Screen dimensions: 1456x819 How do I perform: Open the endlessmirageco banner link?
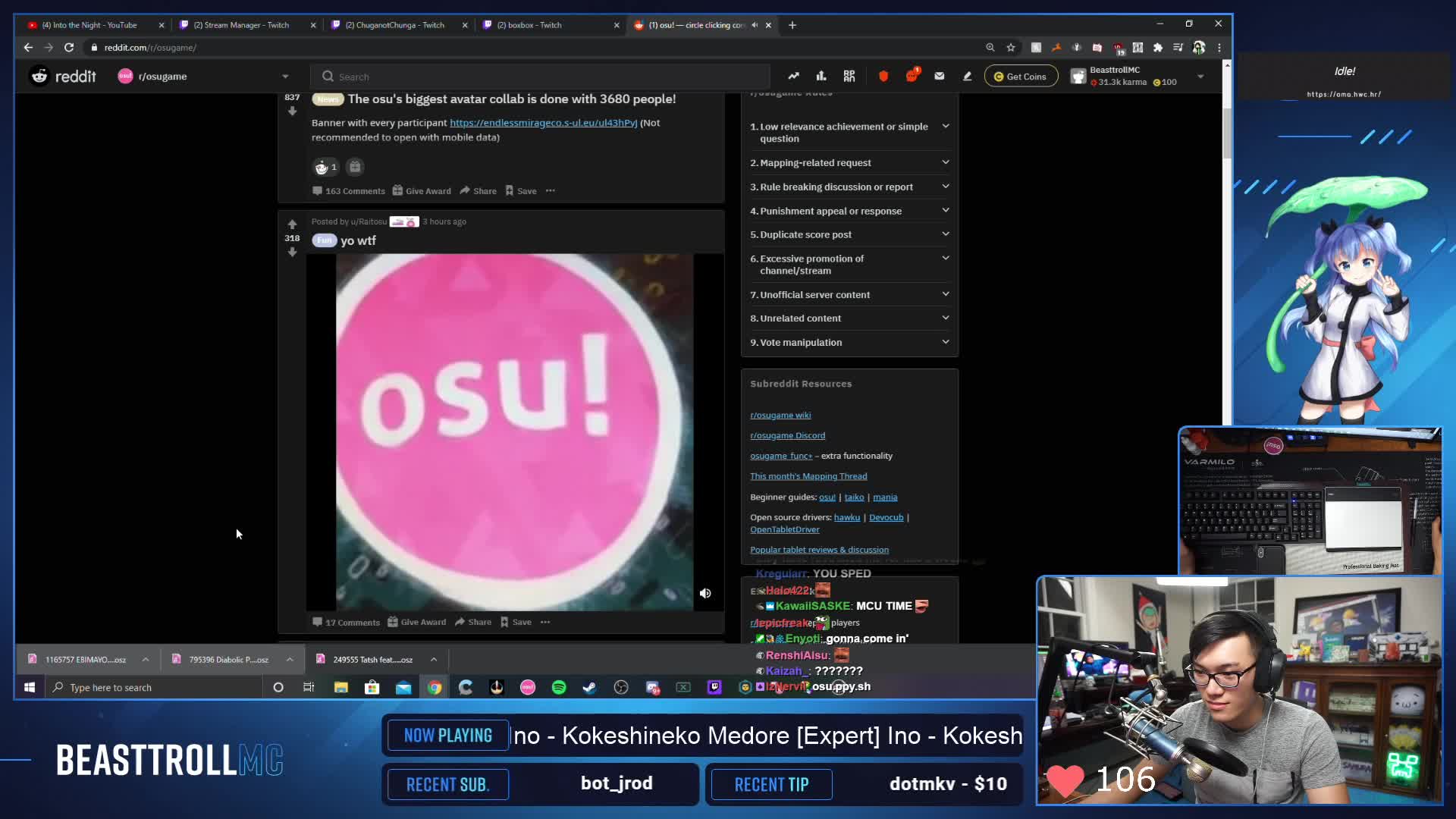point(543,122)
